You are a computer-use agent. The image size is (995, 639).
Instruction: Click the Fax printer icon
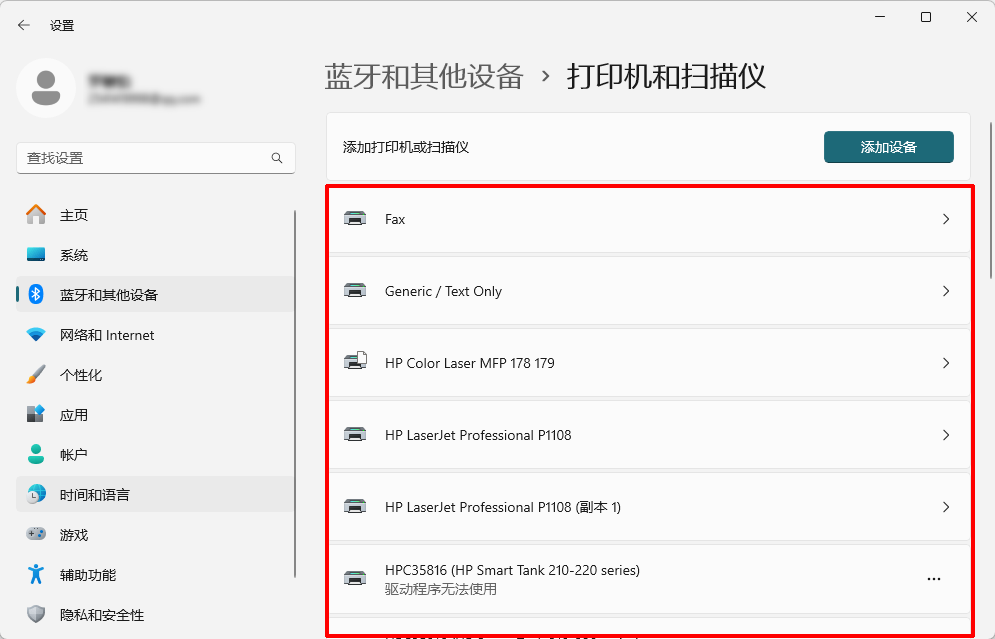click(x=355, y=219)
